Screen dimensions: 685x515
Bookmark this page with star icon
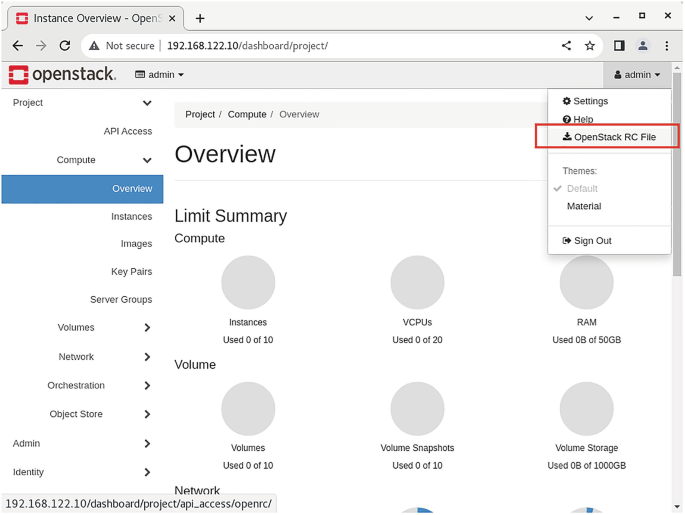pyautogui.click(x=590, y=46)
